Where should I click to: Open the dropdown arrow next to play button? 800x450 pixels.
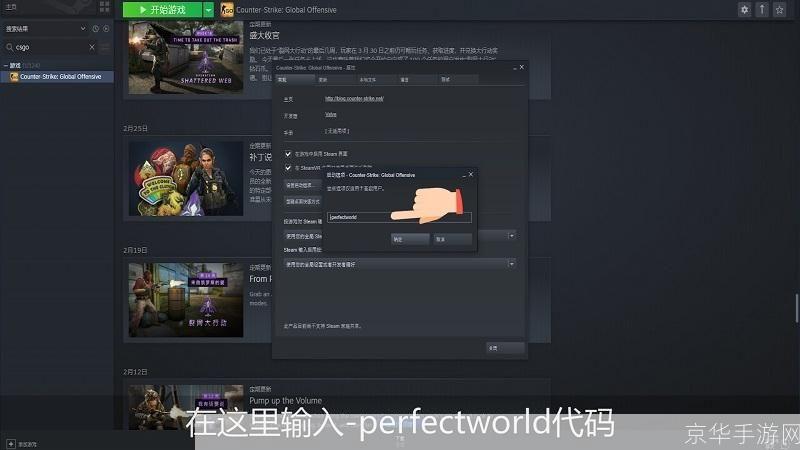[208, 10]
